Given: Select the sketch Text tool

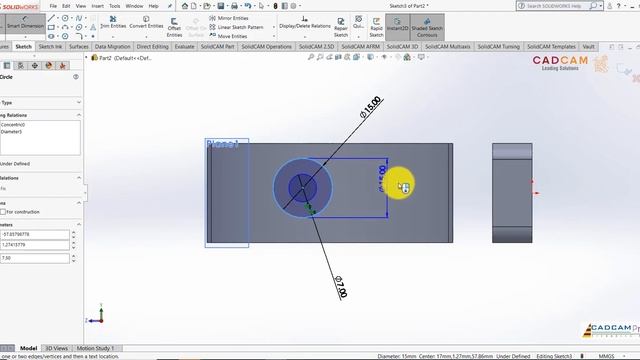Looking at the screenshot, I should click(x=93, y=27).
